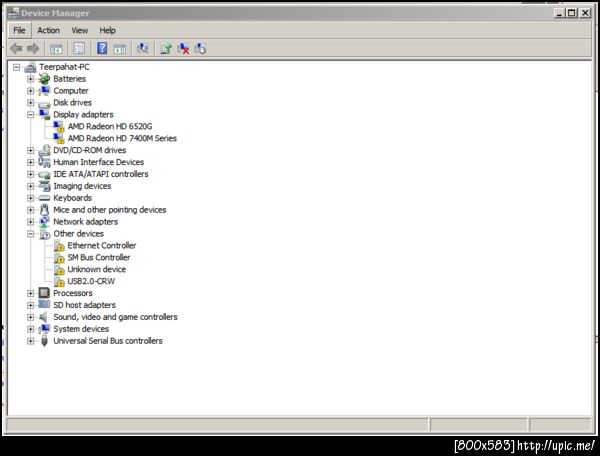Select SM Bus Controller entry
Screen dimensions: 600x456
pyautogui.click(x=99, y=257)
